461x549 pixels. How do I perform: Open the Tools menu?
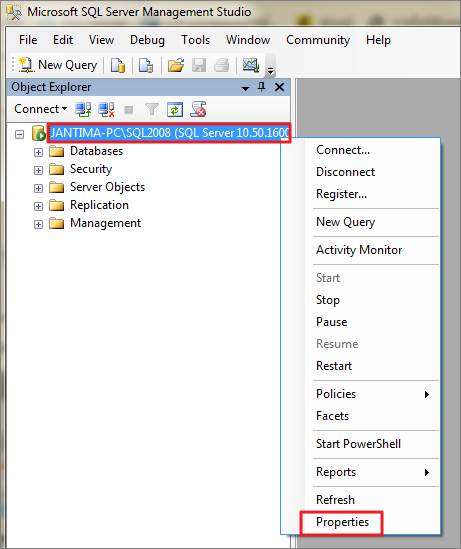[x=195, y=40]
